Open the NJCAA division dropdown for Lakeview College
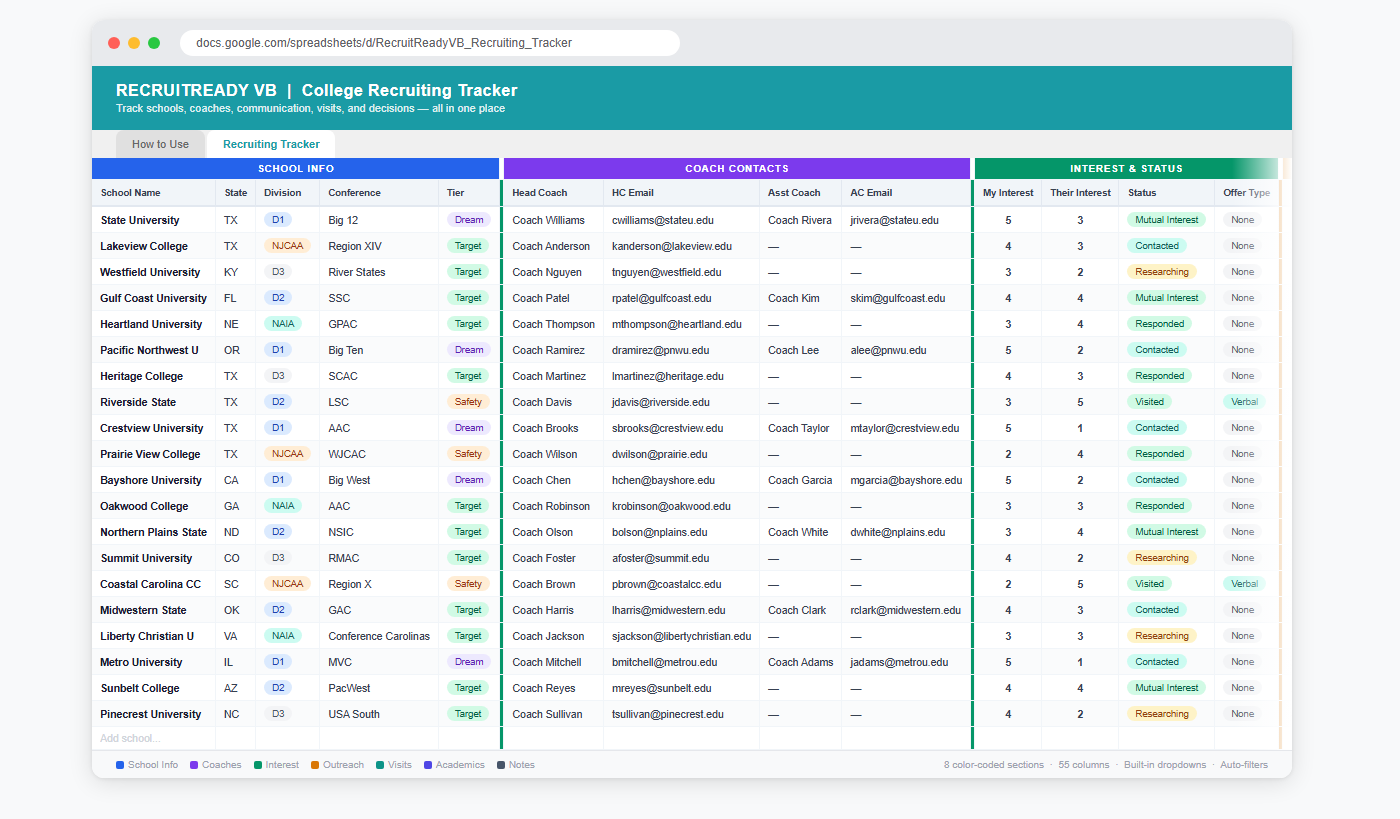Image resolution: width=1400 pixels, height=819 pixels. click(x=287, y=246)
